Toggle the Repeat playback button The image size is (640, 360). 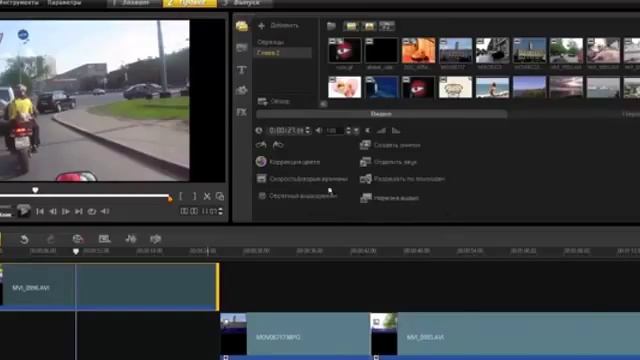(92, 211)
